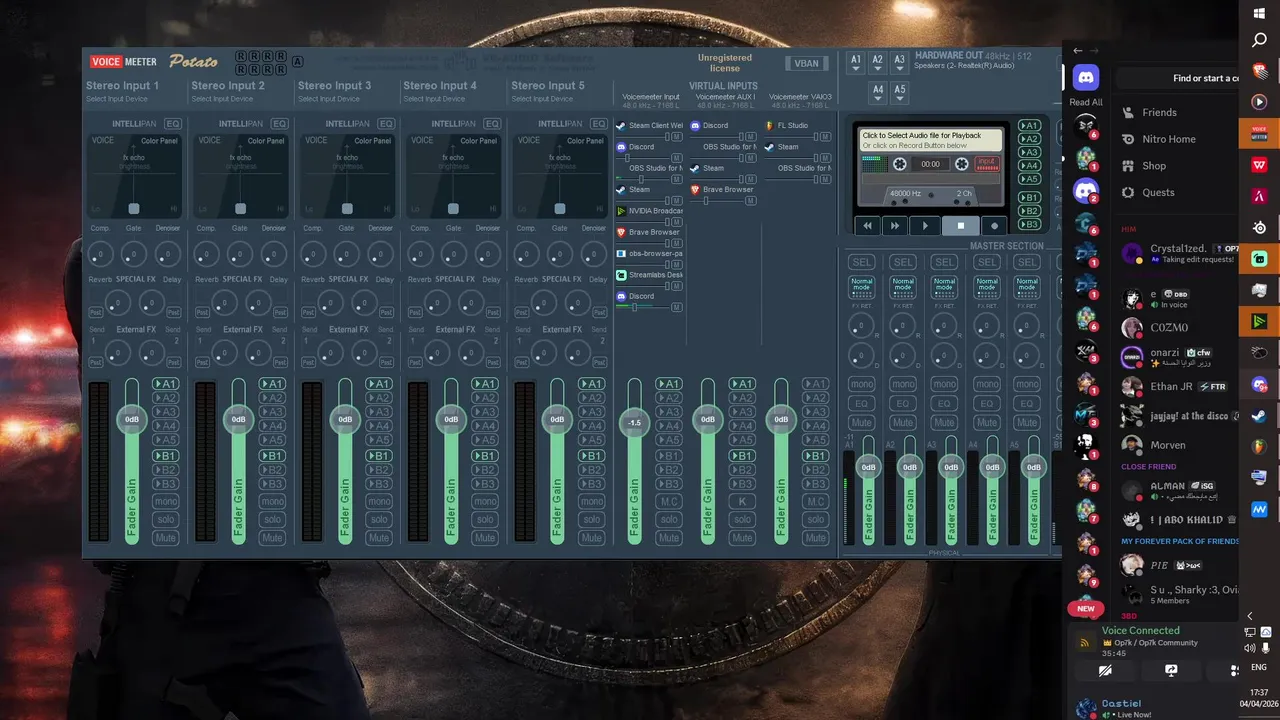Click Discord share screen icon
This screenshot has width=1280, height=720.
(1171, 671)
